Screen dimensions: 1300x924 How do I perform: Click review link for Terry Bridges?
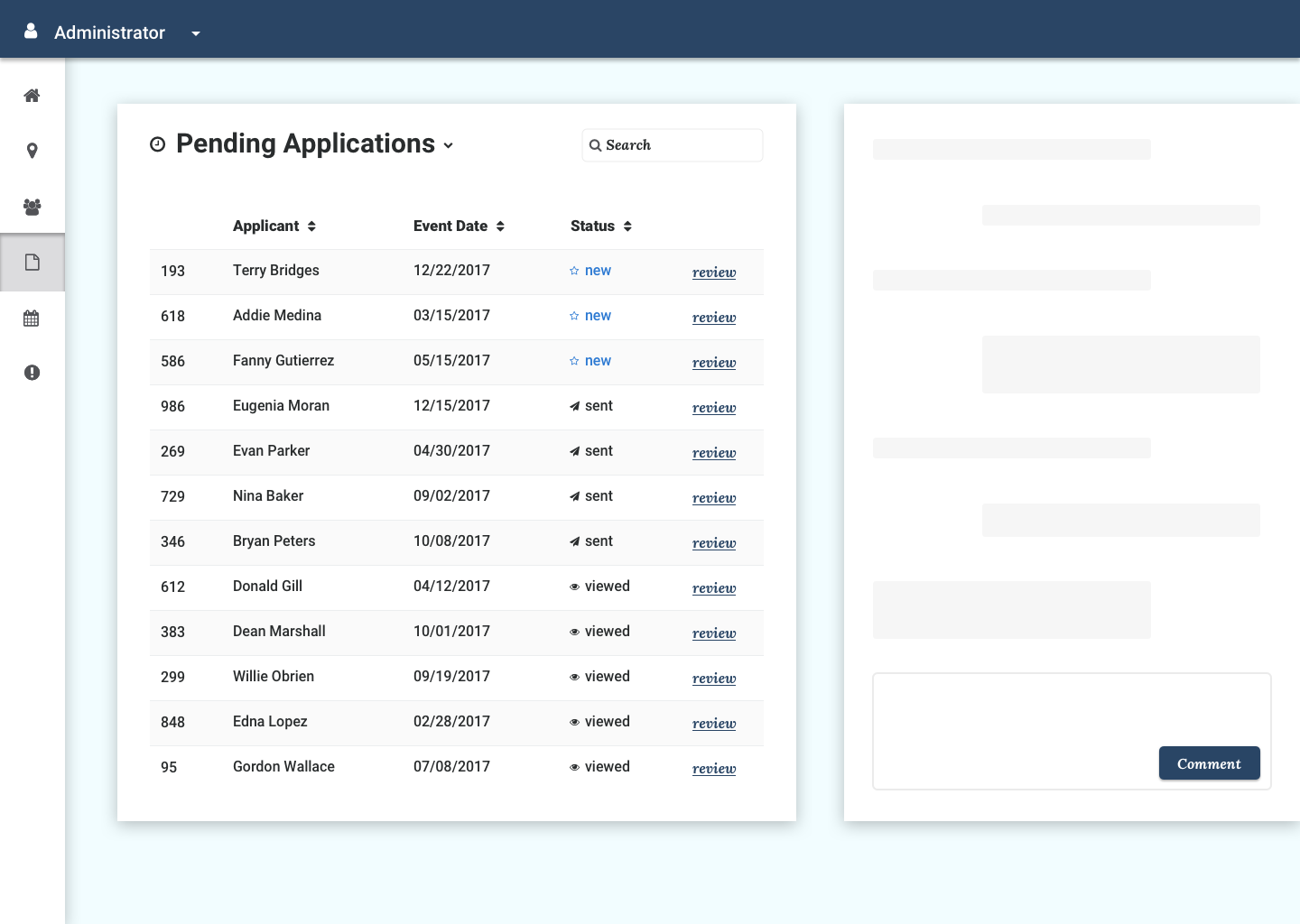pyautogui.click(x=714, y=273)
